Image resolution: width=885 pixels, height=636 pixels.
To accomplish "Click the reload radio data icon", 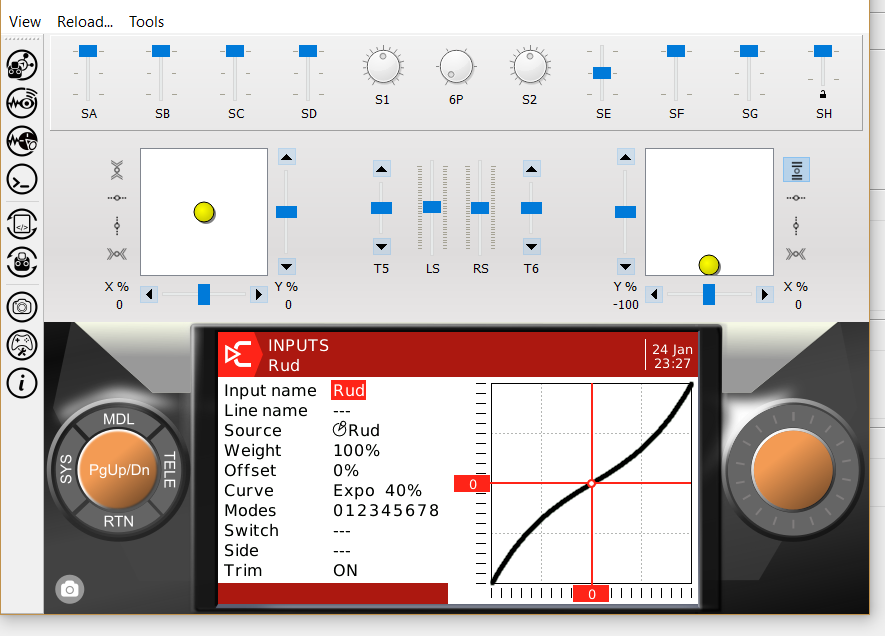I will coord(22,263).
